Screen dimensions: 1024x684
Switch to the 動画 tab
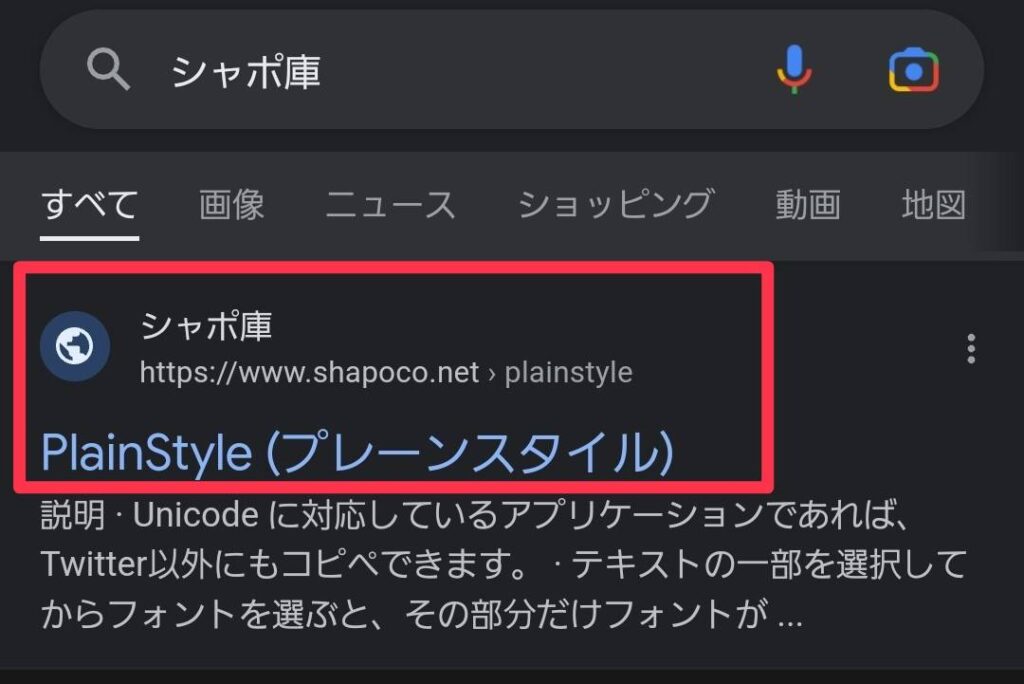(808, 204)
